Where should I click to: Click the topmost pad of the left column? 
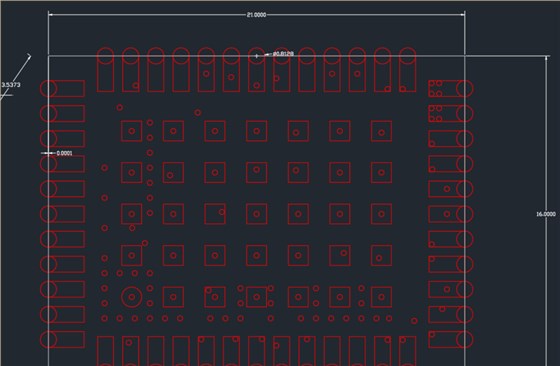tap(62, 89)
